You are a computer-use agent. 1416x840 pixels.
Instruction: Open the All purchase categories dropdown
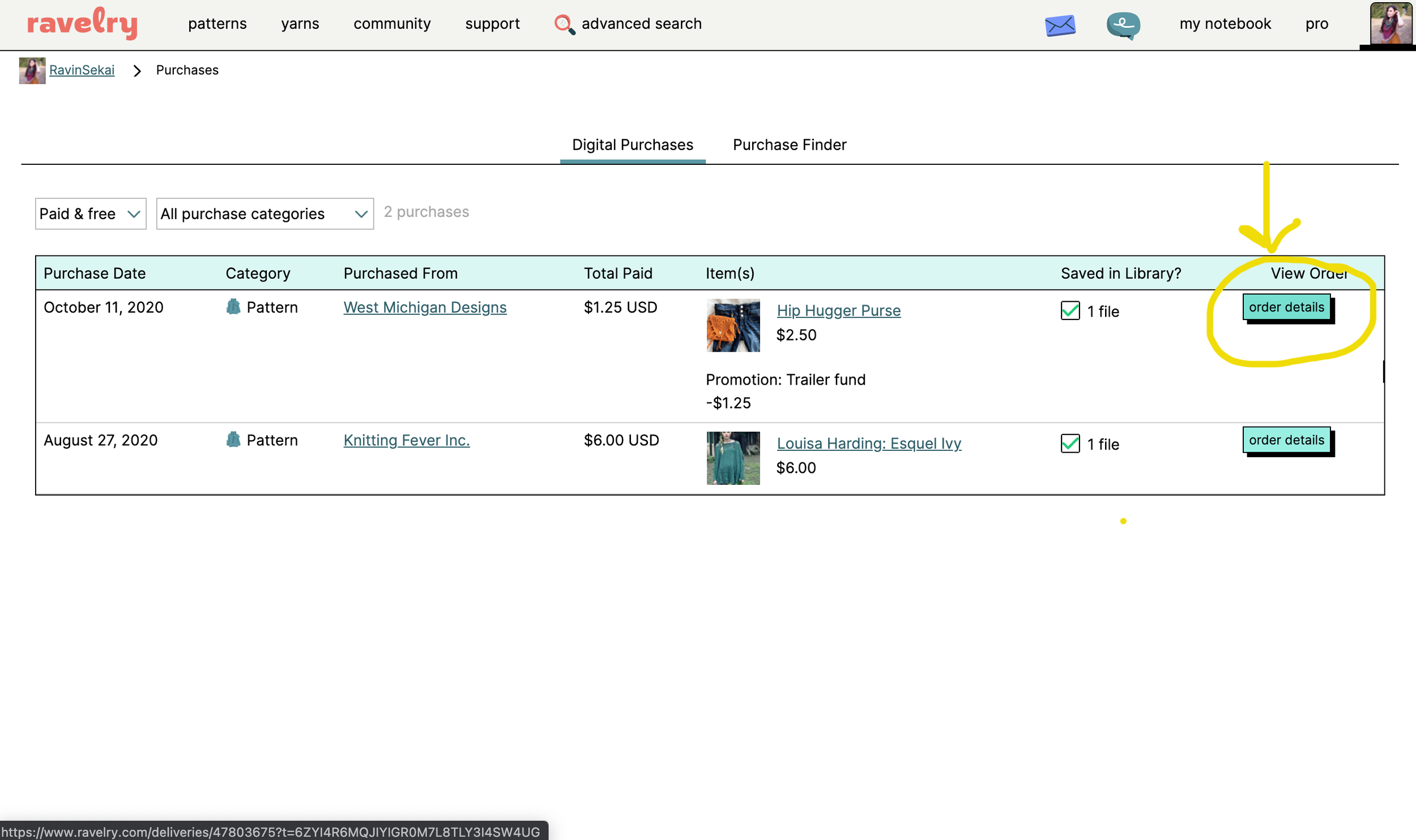(x=265, y=214)
